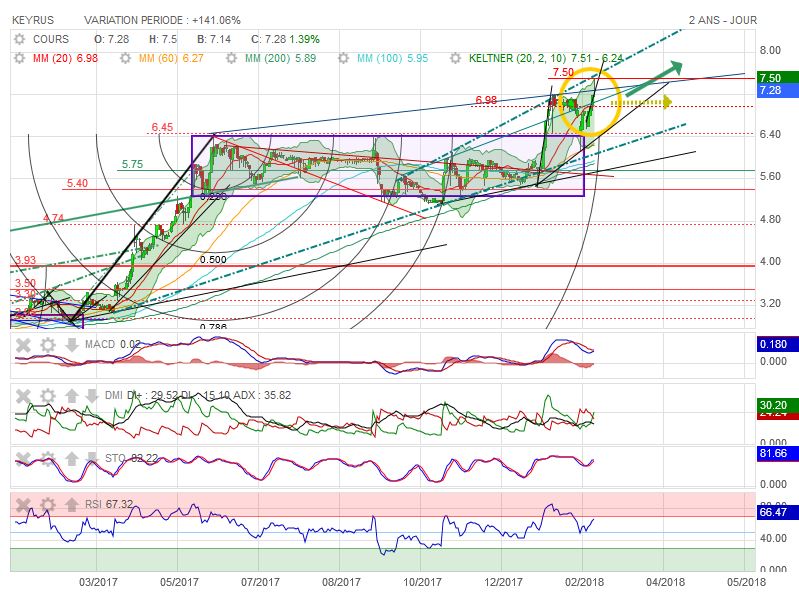Click the 6.45 resistance level label
Viewport: 799px width, 596px height.
point(162,127)
